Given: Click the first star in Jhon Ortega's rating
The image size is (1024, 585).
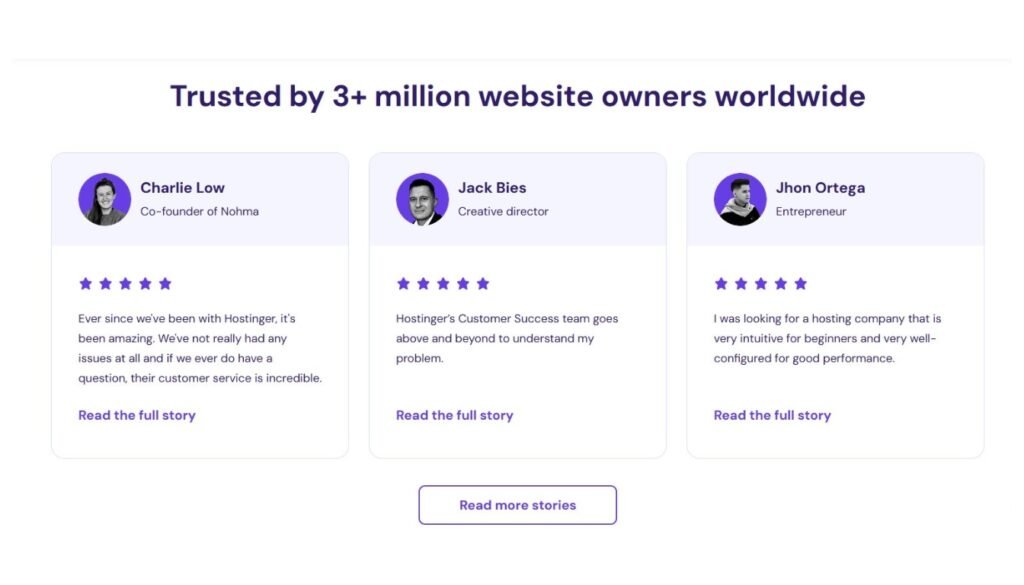Looking at the screenshot, I should (721, 284).
